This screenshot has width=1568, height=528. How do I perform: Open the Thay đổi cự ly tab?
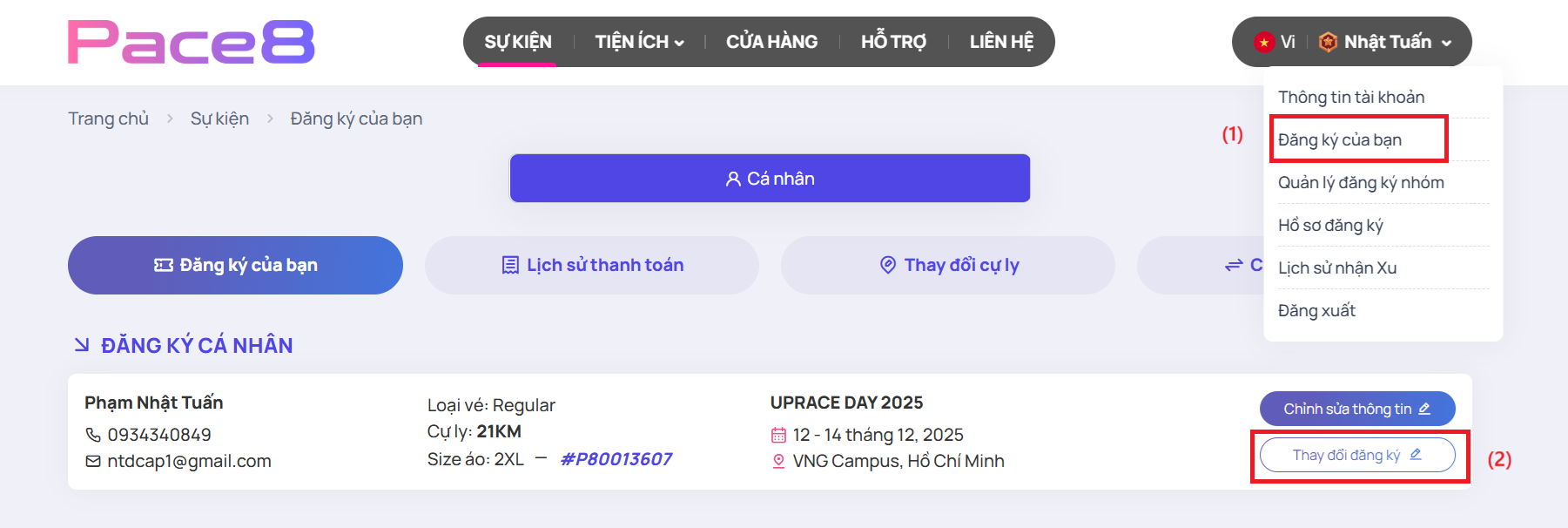pos(948,265)
